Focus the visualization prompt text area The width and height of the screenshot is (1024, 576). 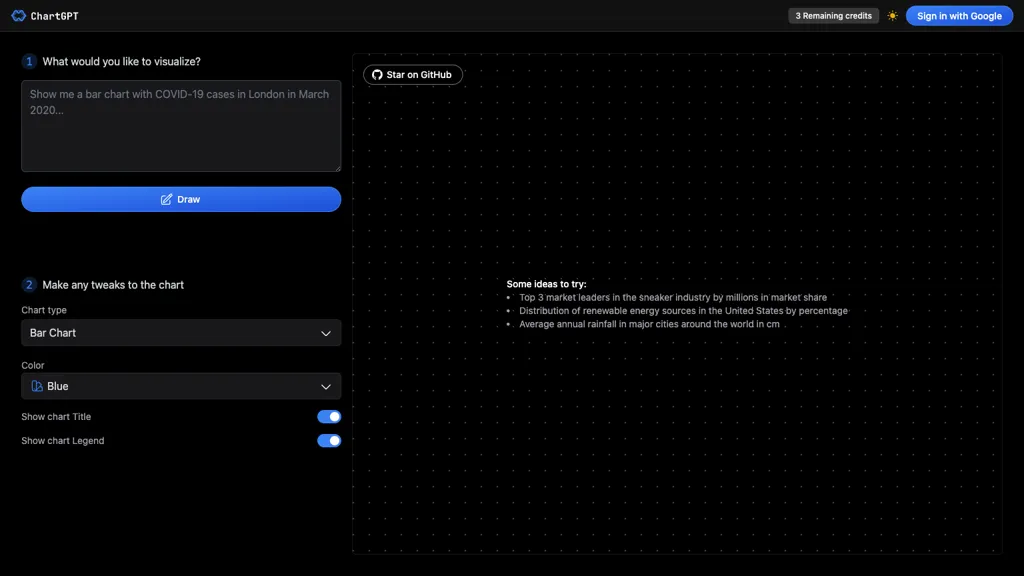click(181, 126)
